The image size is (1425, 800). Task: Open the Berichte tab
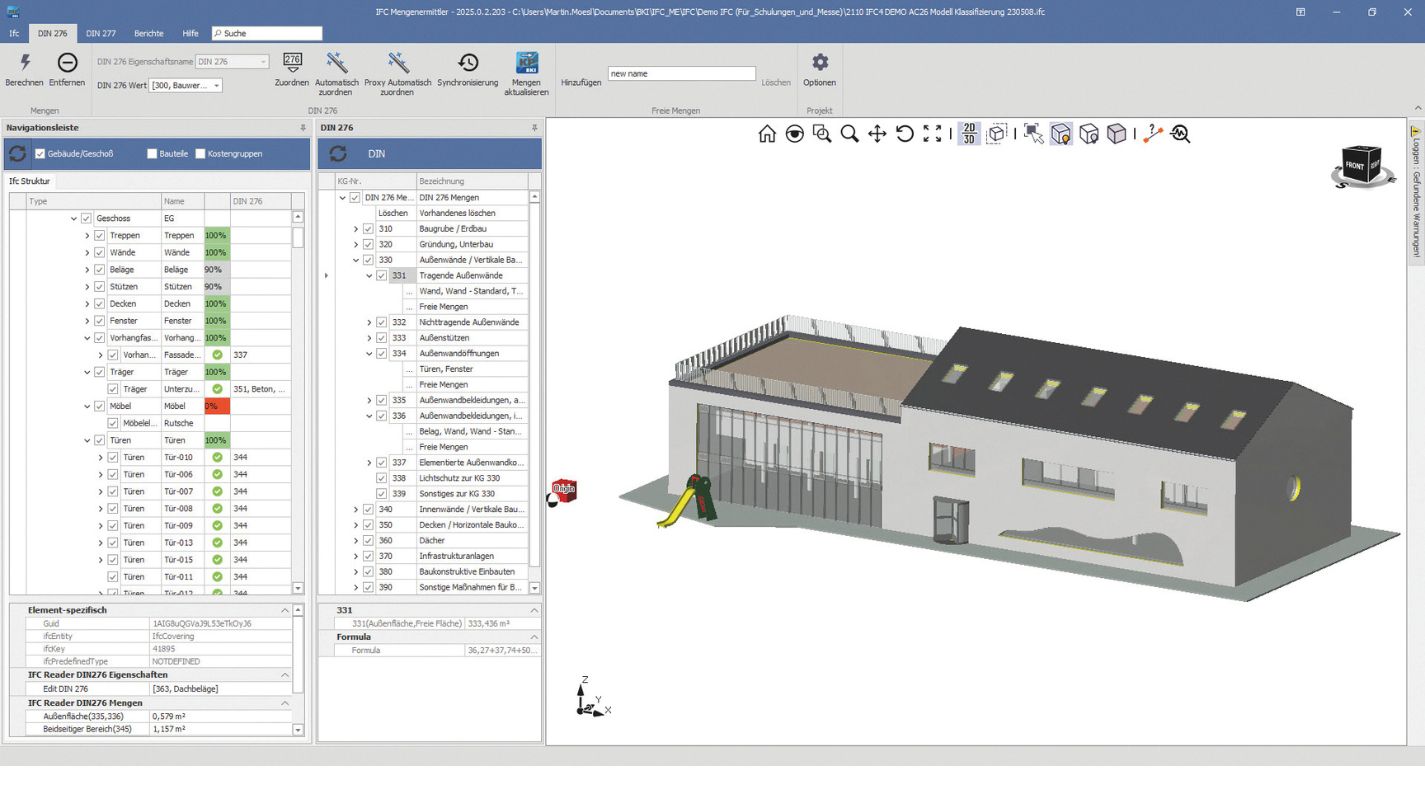pos(149,33)
